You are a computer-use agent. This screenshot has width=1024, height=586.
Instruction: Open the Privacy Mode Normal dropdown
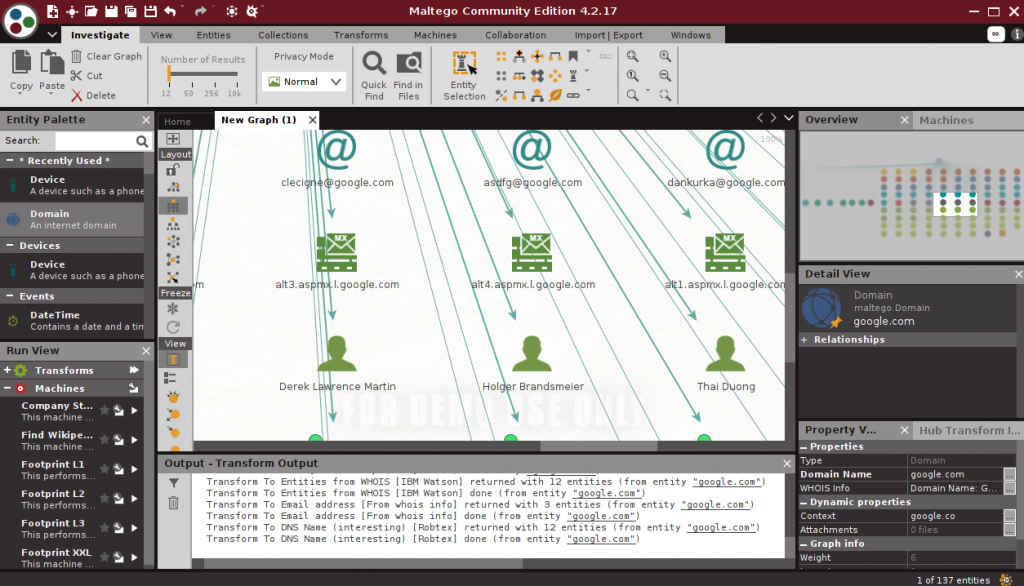(304, 82)
